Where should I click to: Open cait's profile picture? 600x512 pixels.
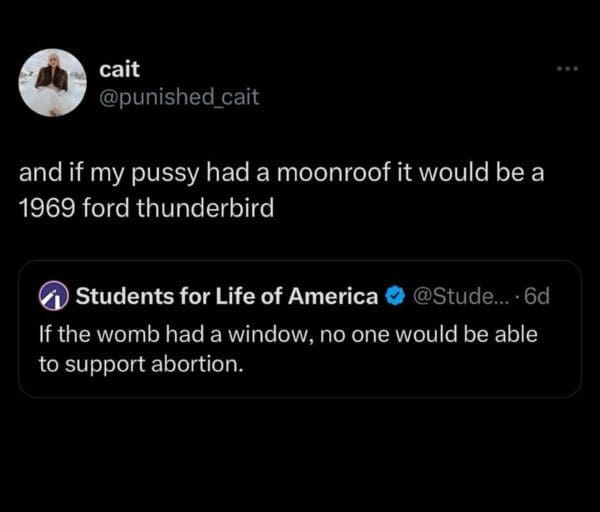tap(53, 82)
